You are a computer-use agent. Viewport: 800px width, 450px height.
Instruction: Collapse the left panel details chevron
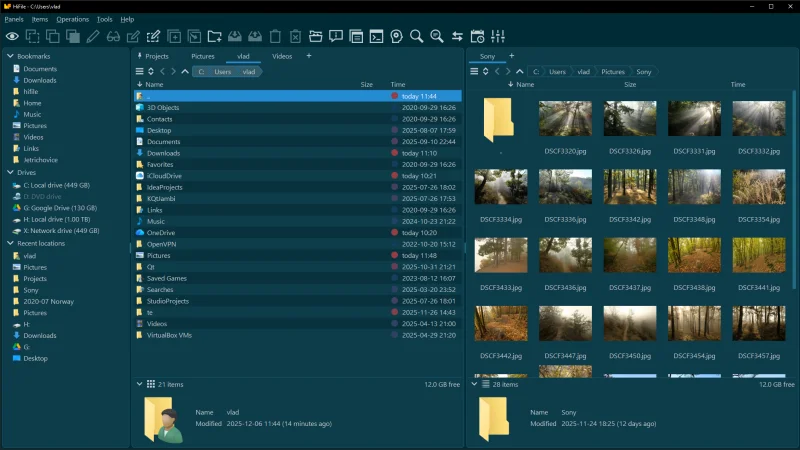click(x=139, y=384)
